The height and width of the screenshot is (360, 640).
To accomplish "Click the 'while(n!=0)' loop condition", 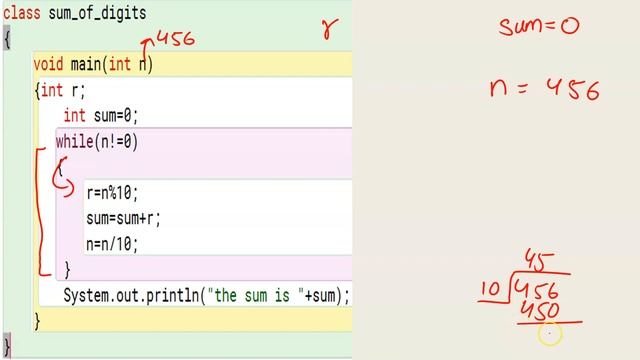I will [97, 142].
